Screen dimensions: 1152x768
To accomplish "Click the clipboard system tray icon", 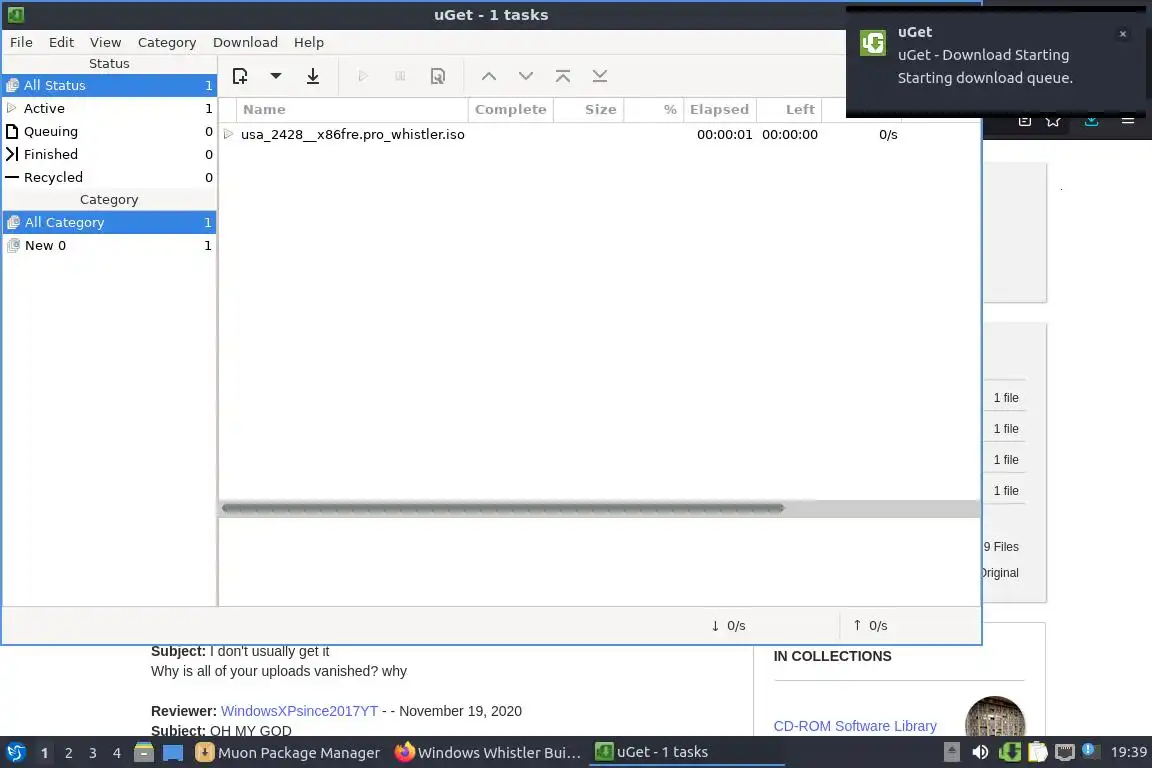I will pyautogui.click(x=1037, y=752).
